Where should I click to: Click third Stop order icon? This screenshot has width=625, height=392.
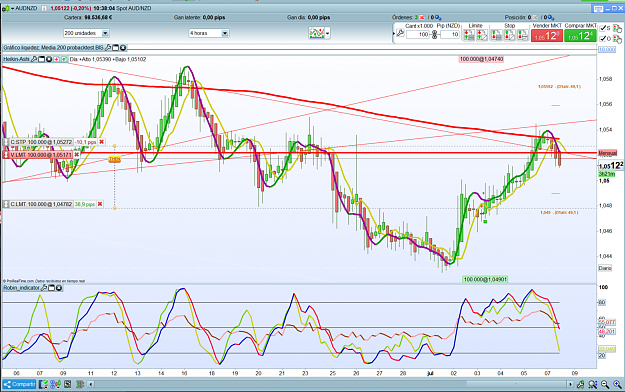(523, 35)
